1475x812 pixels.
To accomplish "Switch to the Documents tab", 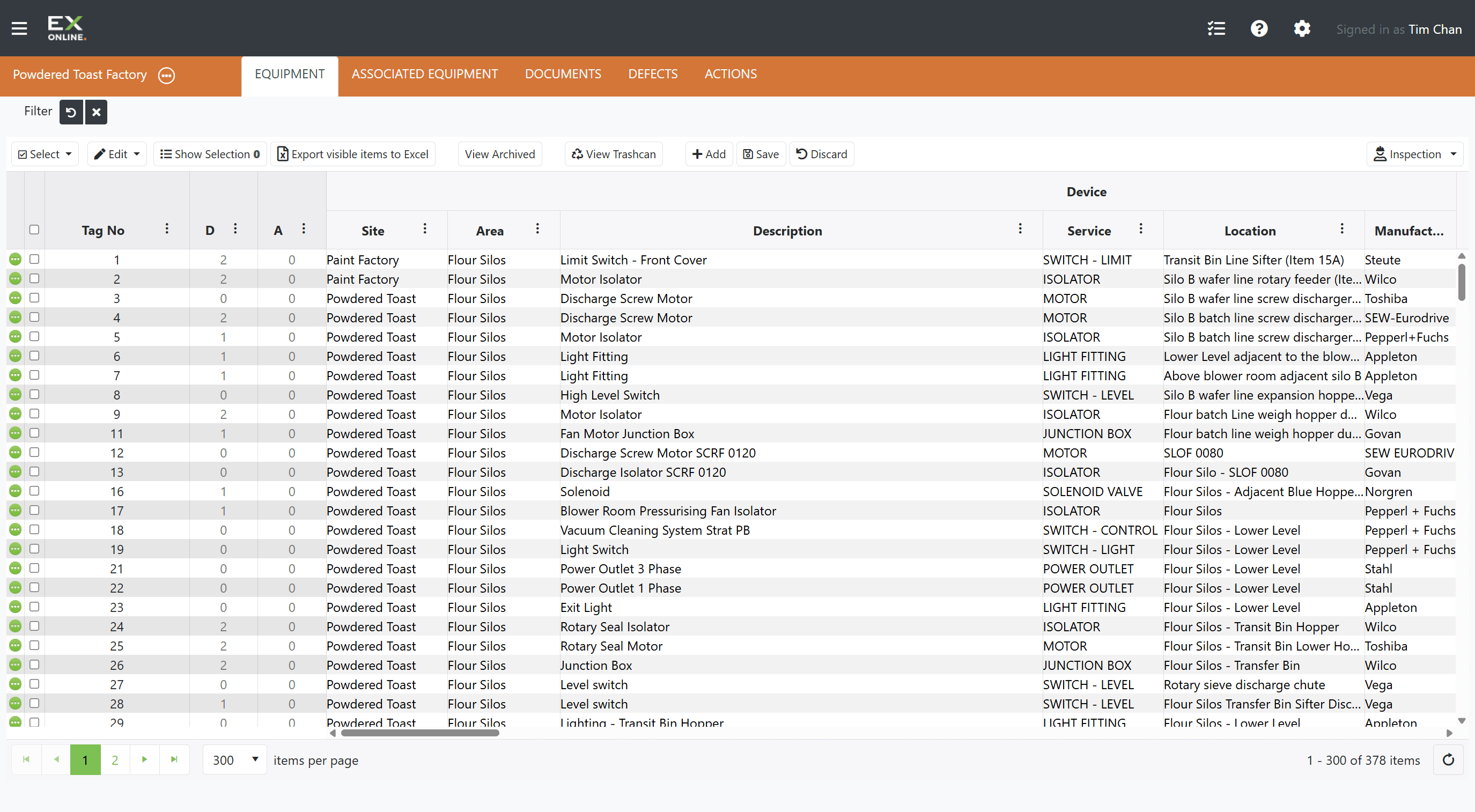I will click(563, 75).
